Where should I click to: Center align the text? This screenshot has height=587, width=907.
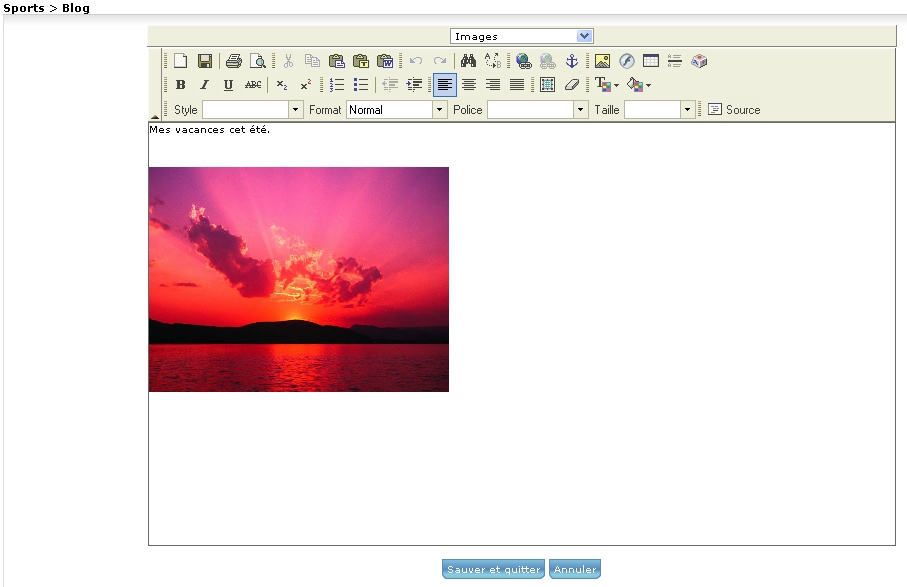(x=469, y=85)
